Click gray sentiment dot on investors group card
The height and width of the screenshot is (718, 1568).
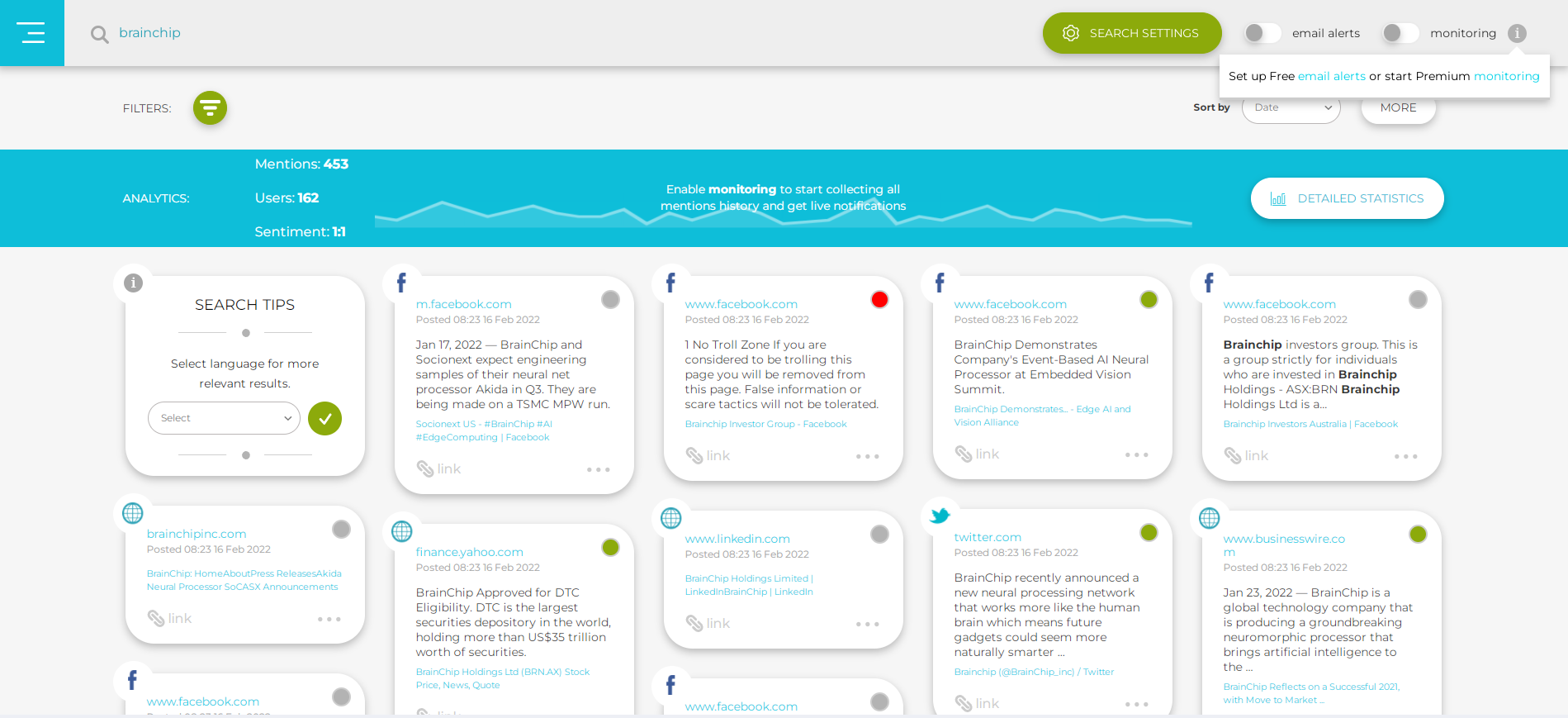coord(1418,299)
